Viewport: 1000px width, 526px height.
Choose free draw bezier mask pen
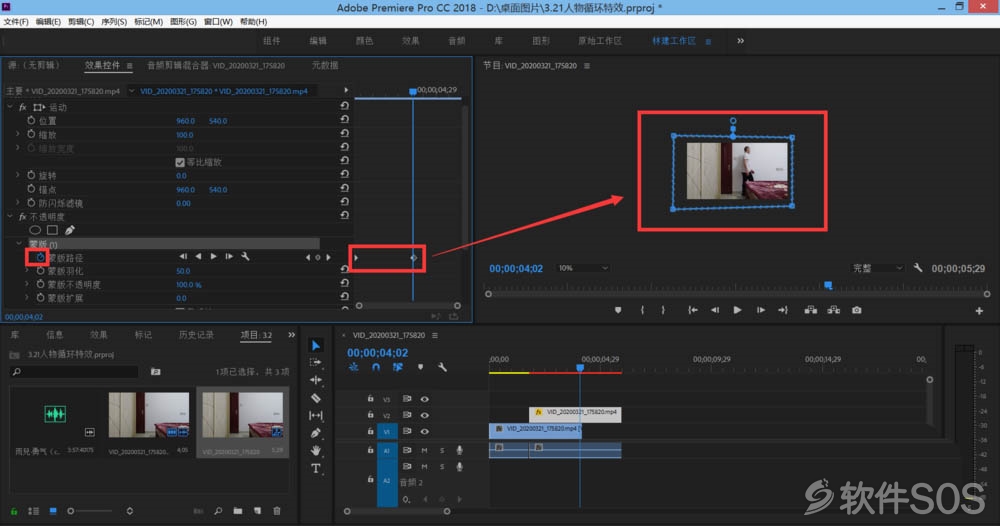tap(70, 230)
